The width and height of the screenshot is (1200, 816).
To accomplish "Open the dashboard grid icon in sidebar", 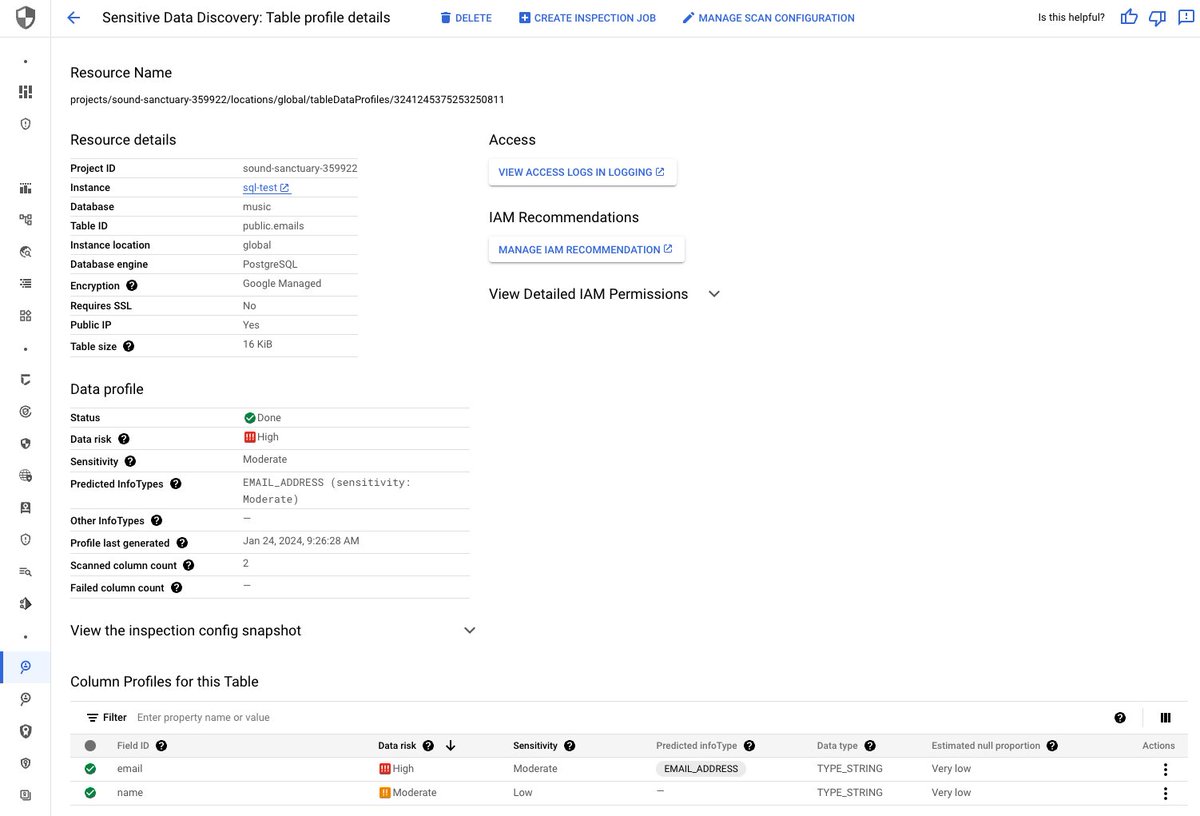I will 26,92.
